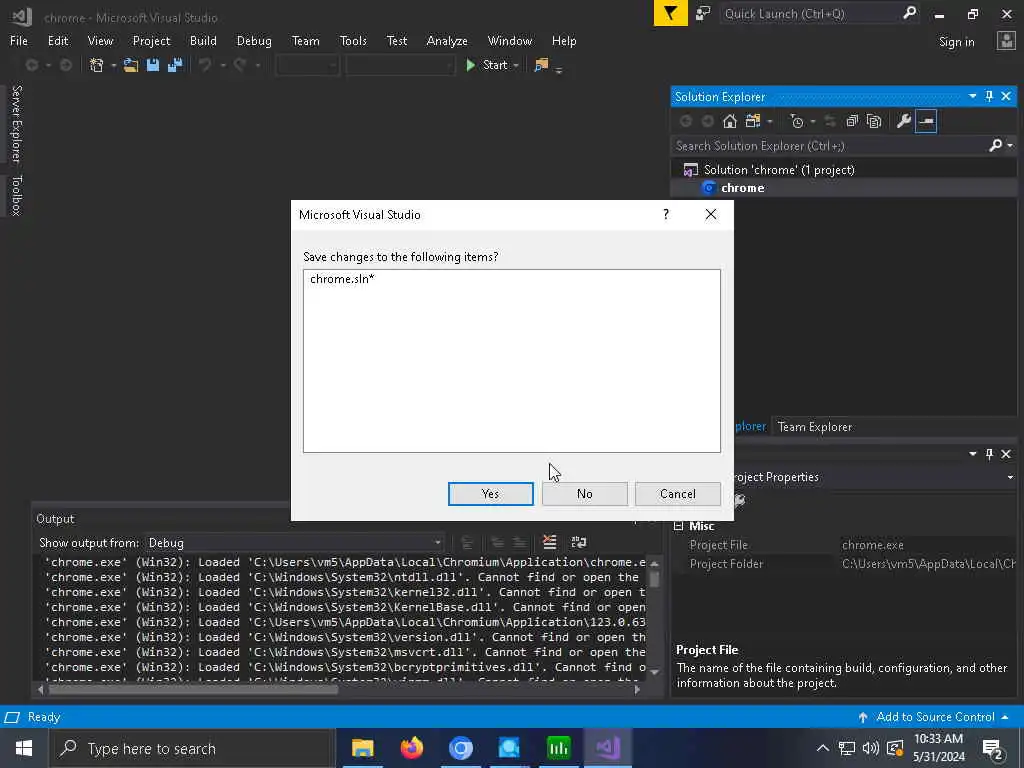This screenshot has height=768, width=1024.
Task: Show hidden system tray icons chevron
Action: [823, 748]
